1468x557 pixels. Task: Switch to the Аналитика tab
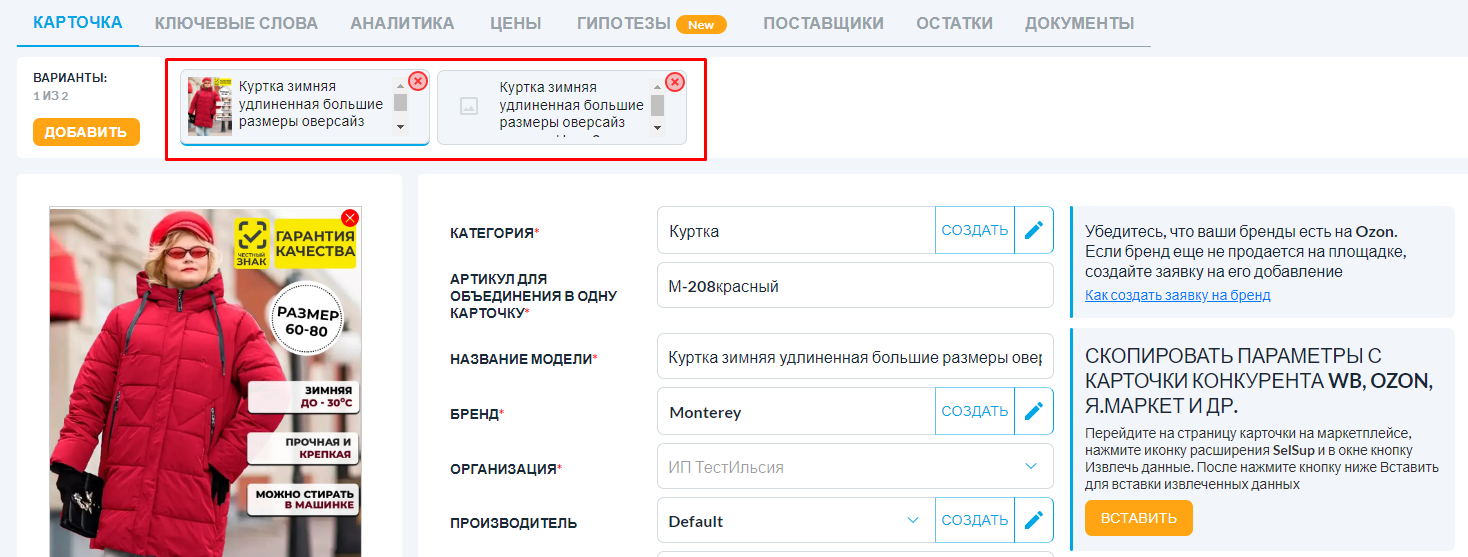coord(402,23)
